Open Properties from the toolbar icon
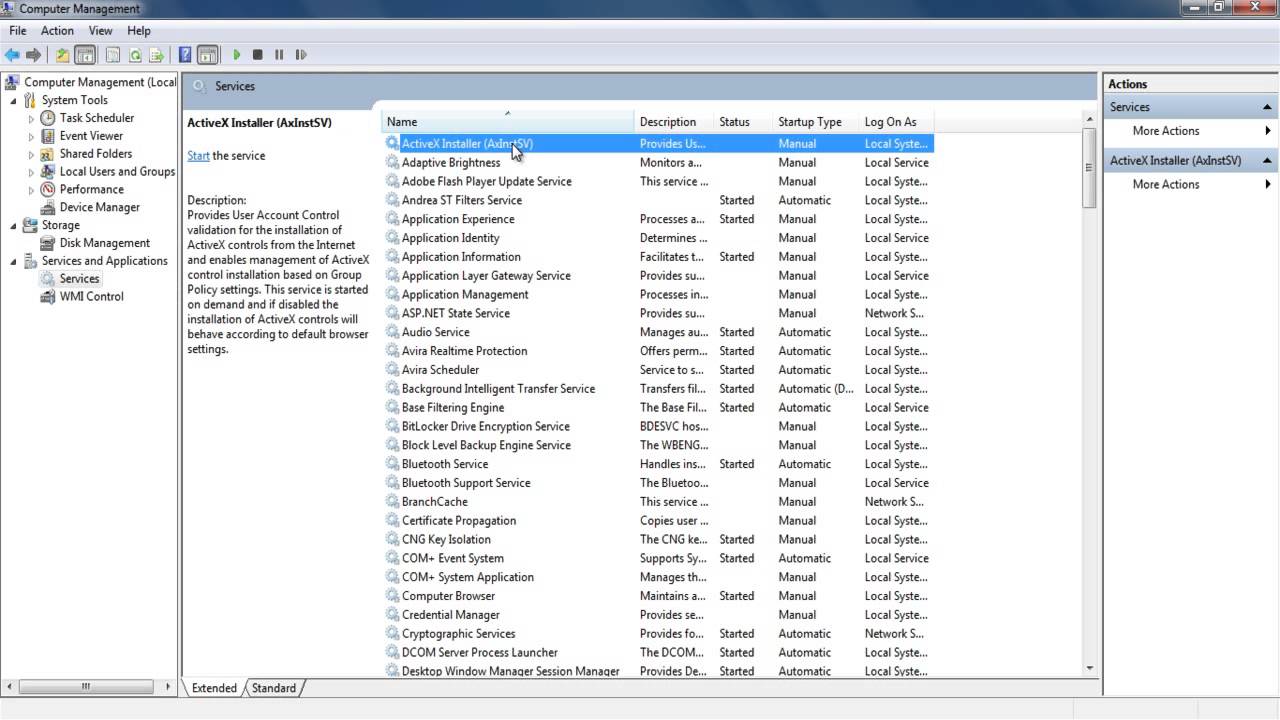The height and width of the screenshot is (720, 1280). 113,55
